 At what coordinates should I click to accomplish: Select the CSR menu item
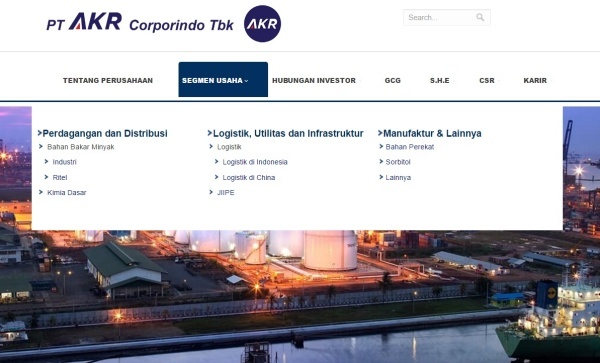pos(487,80)
